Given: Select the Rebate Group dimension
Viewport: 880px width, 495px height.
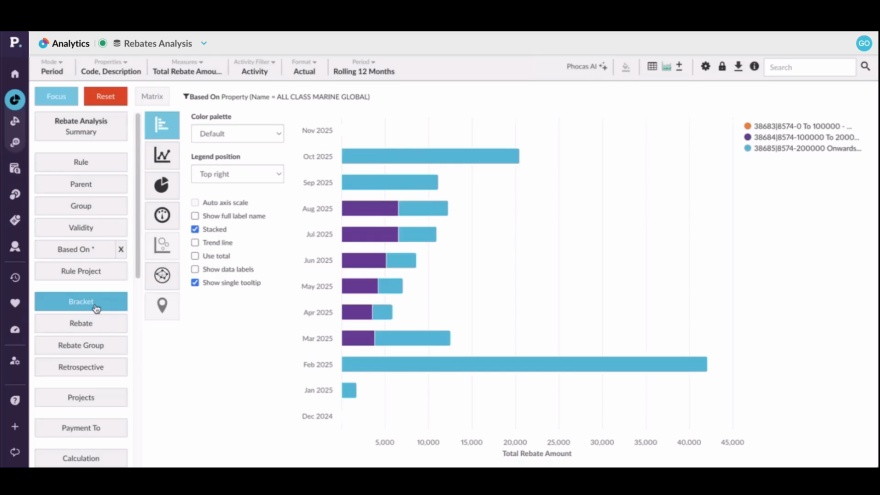Looking at the screenshot, I should [81, 345].
